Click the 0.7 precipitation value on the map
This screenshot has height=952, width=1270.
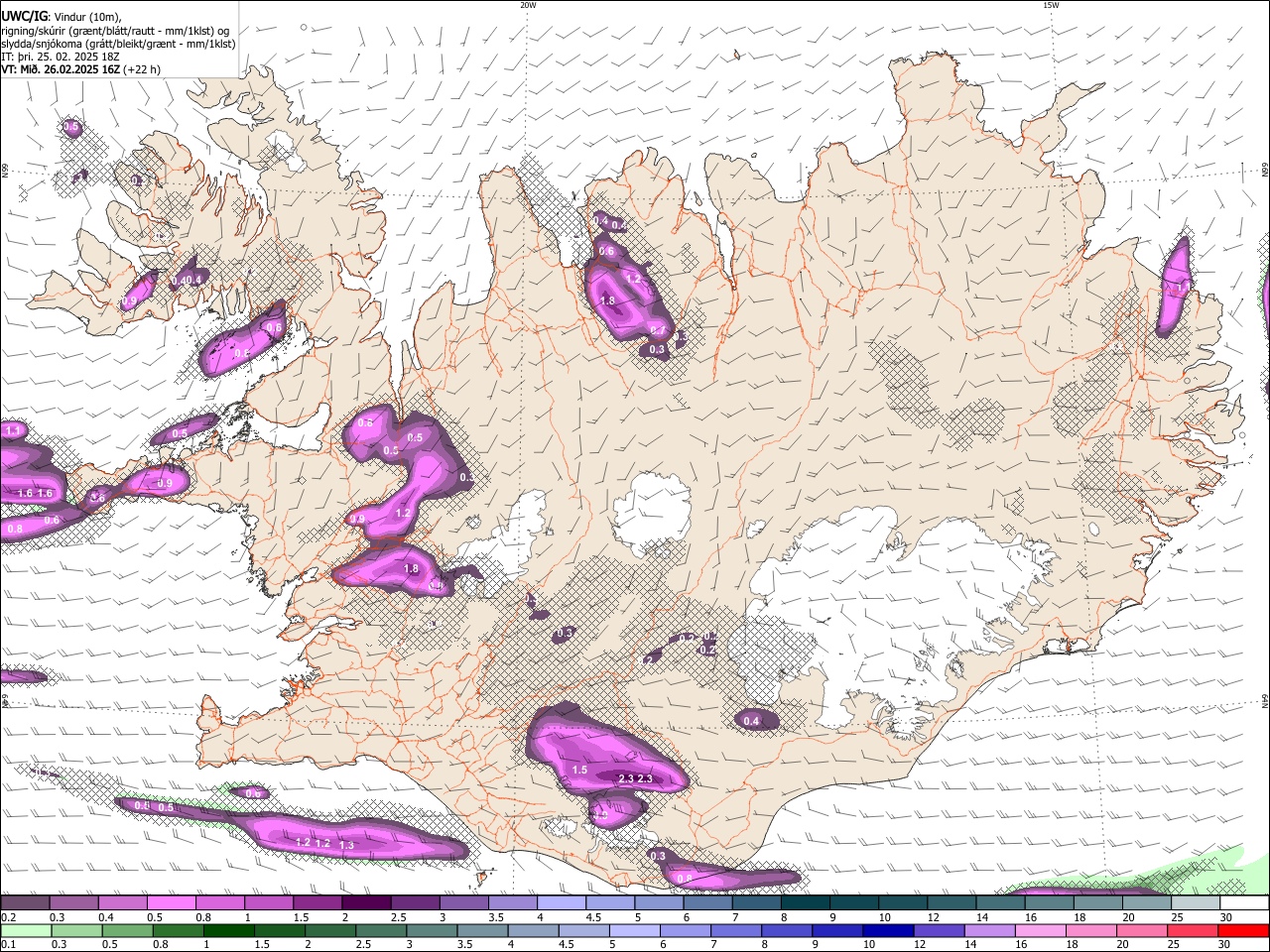657,330
